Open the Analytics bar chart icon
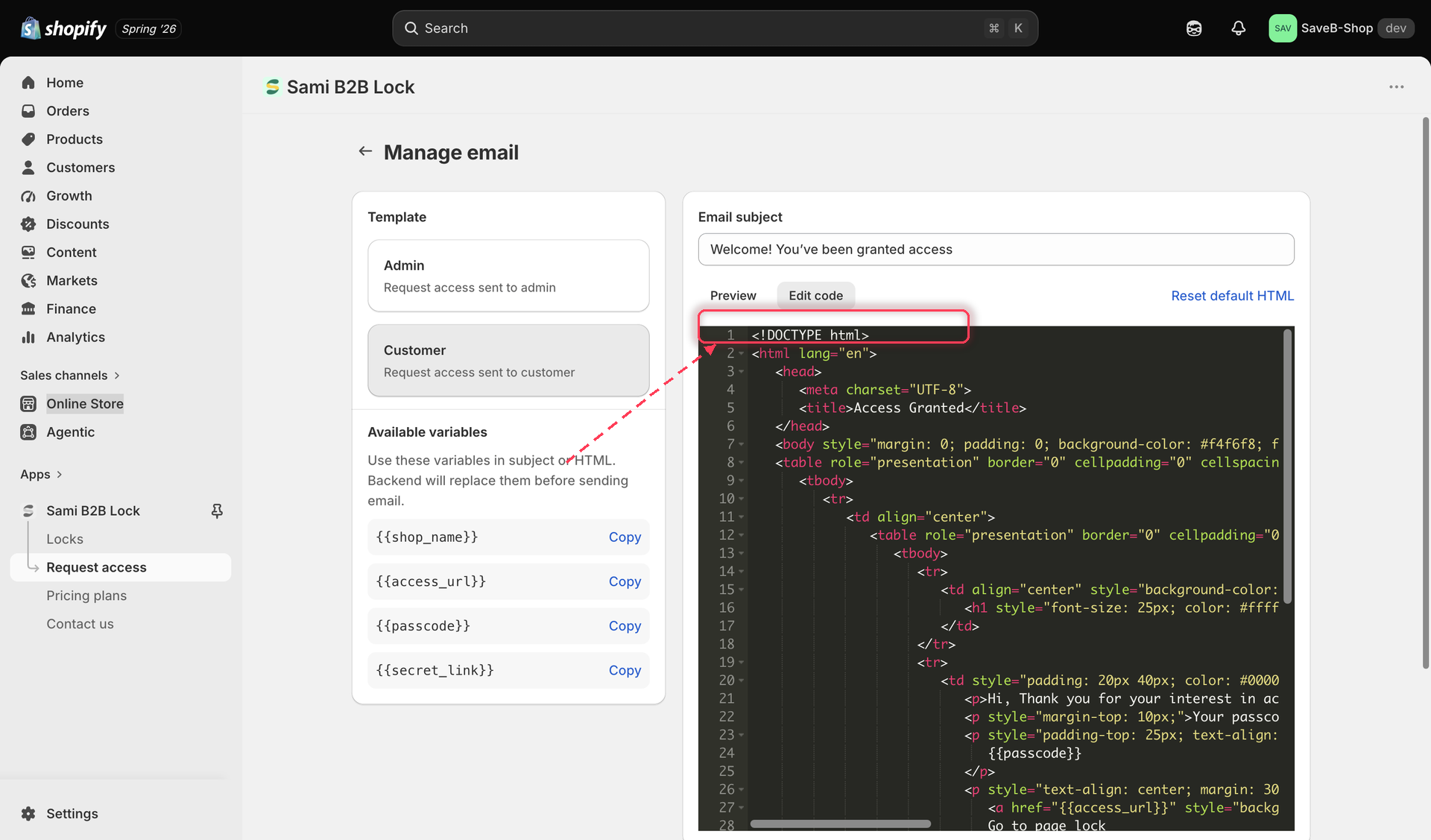The image size is (1431, 840). [28, 338]
